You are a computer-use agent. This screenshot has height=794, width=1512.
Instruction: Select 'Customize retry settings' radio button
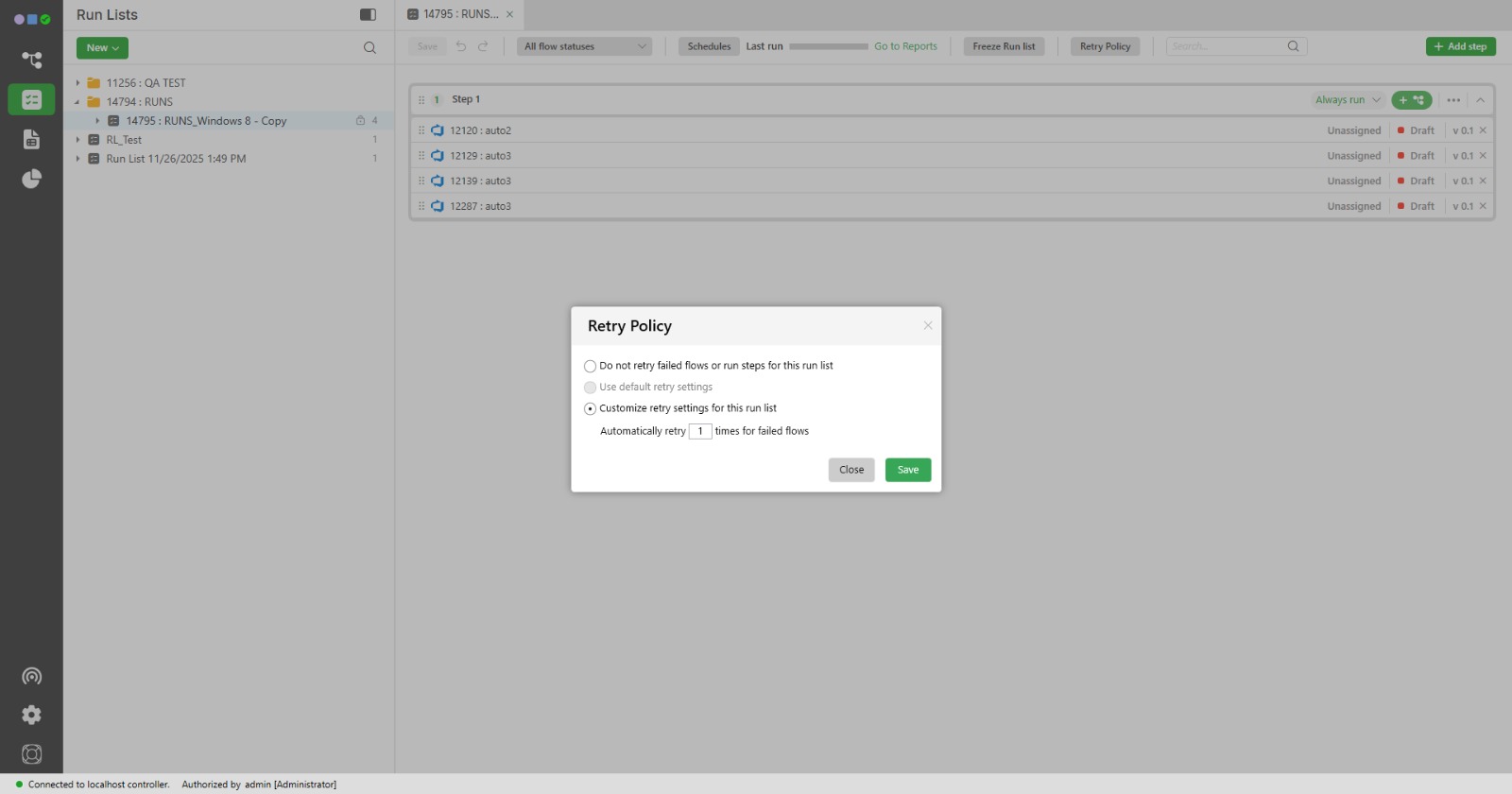tap(591, 408)
